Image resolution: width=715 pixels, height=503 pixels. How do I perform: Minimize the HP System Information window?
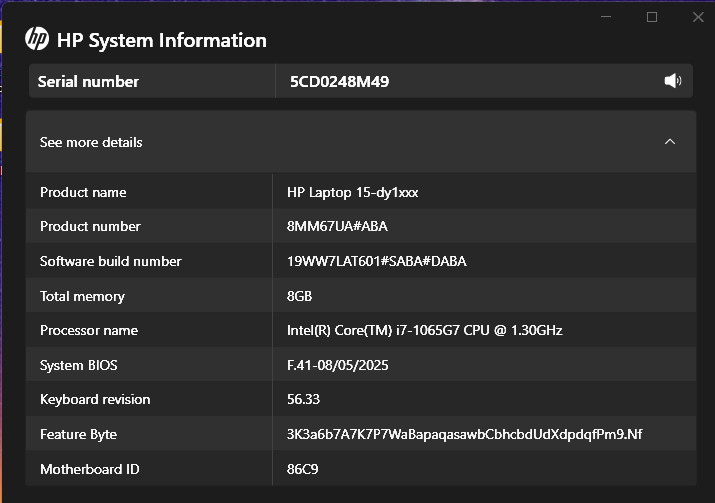pos(606,17)
